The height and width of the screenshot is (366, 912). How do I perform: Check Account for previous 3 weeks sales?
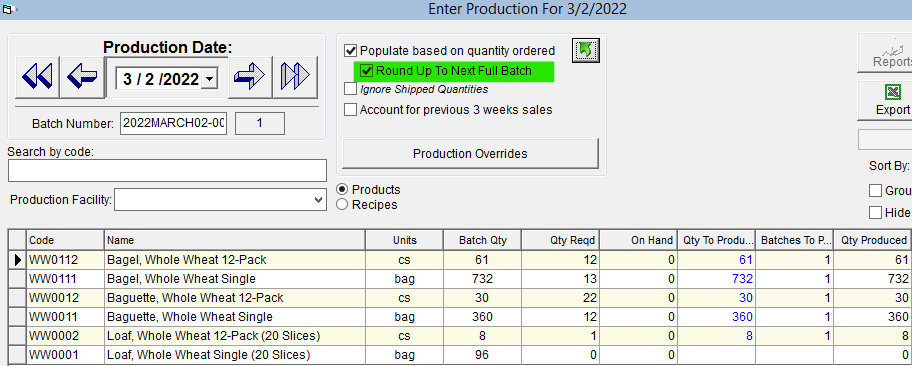coord(351,109)
